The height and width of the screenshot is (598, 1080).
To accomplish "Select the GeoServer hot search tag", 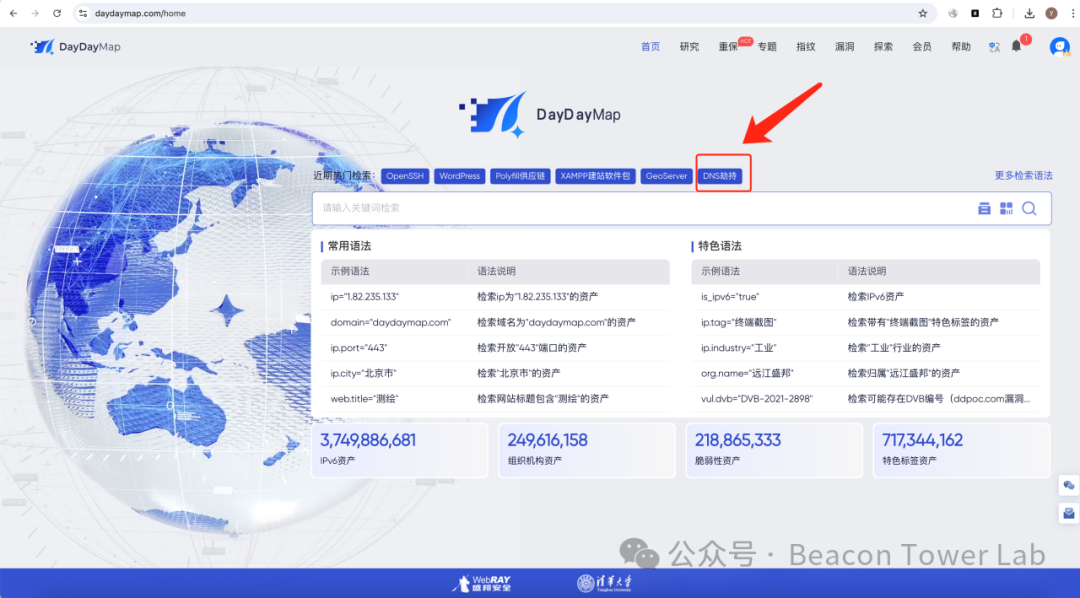I will (x=666, y=176).
